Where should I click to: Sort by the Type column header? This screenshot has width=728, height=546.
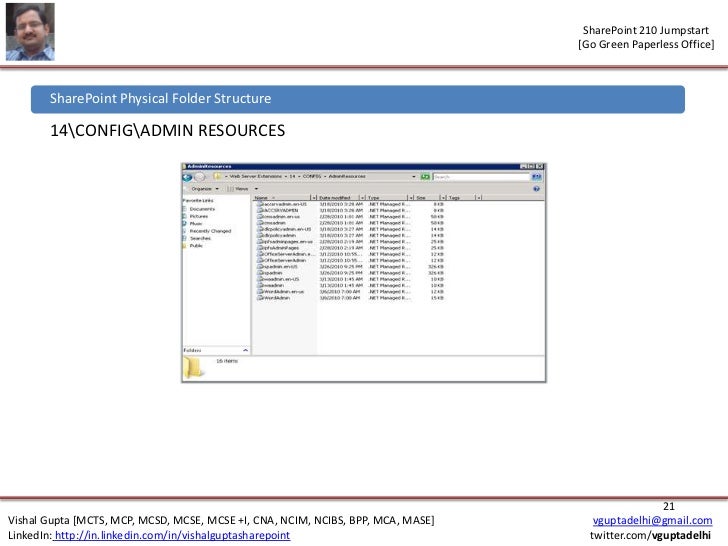[x=387, y=198]
